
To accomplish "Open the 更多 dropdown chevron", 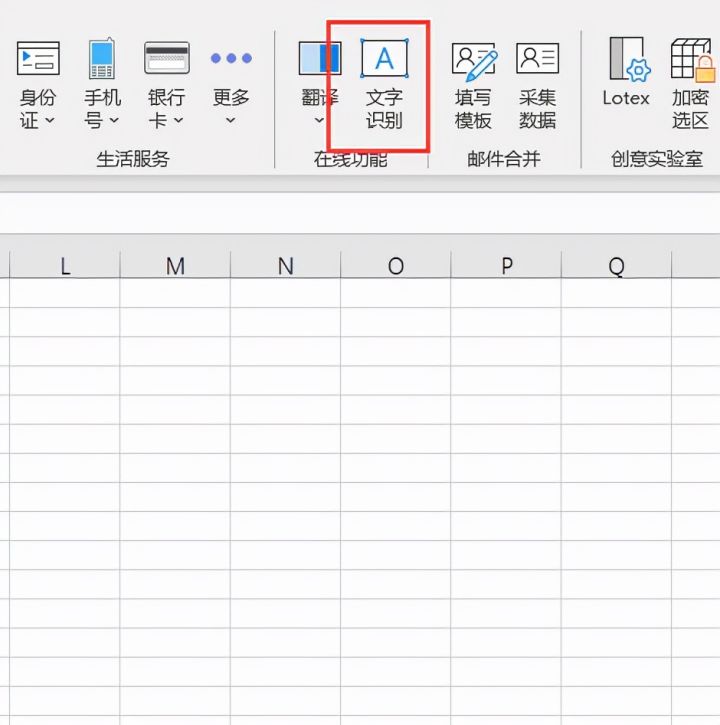I will [230, 121].
